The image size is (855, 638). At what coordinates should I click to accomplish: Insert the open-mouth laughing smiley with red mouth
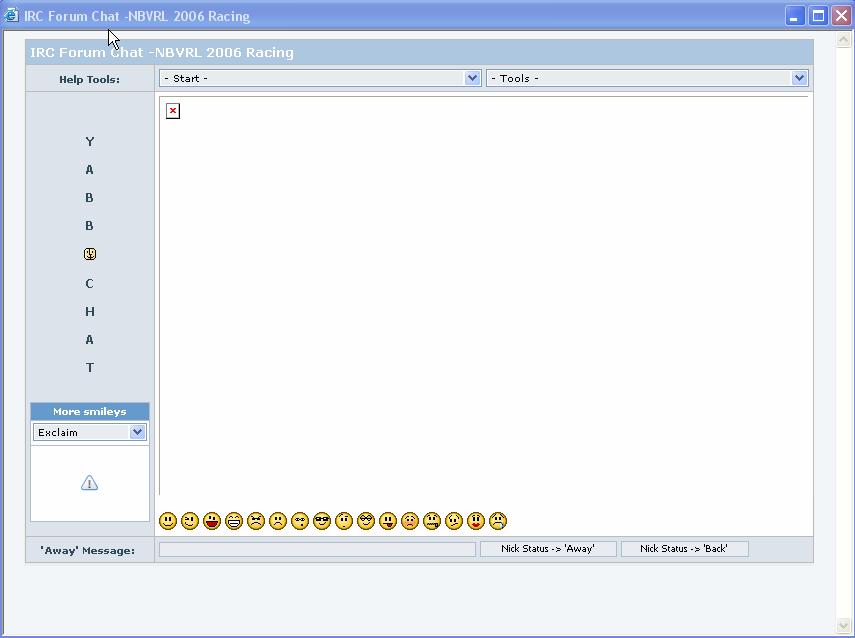click(x=212, y=521)
